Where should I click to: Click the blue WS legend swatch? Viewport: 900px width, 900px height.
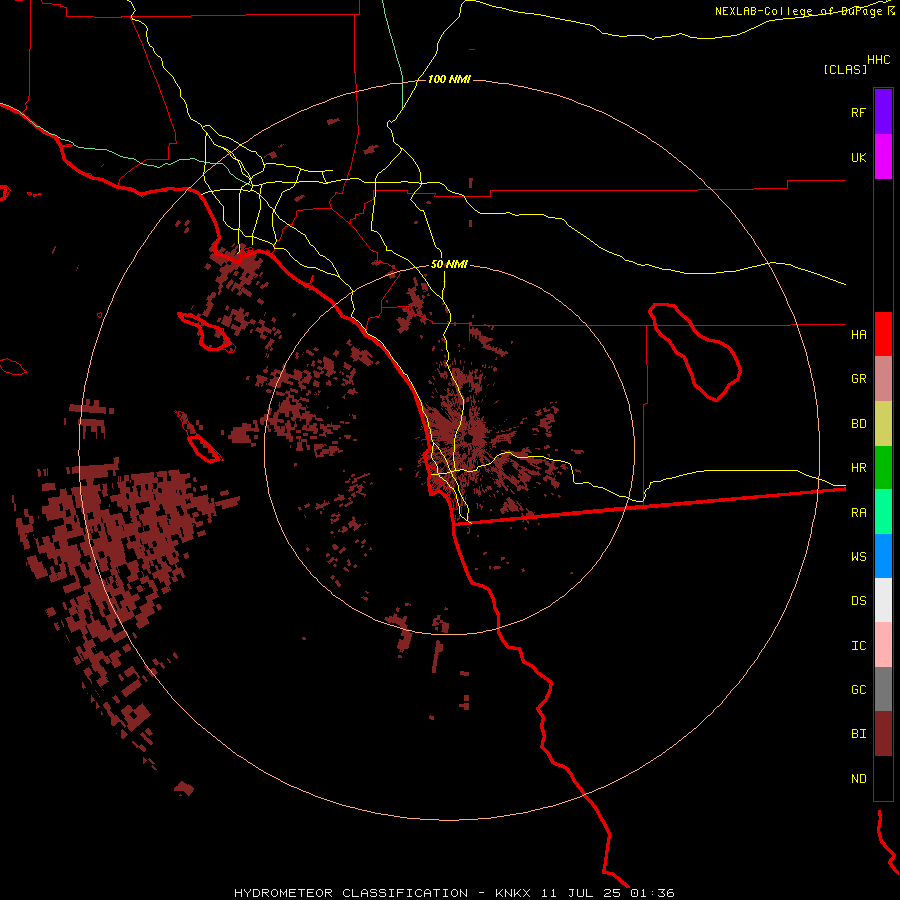883,556
